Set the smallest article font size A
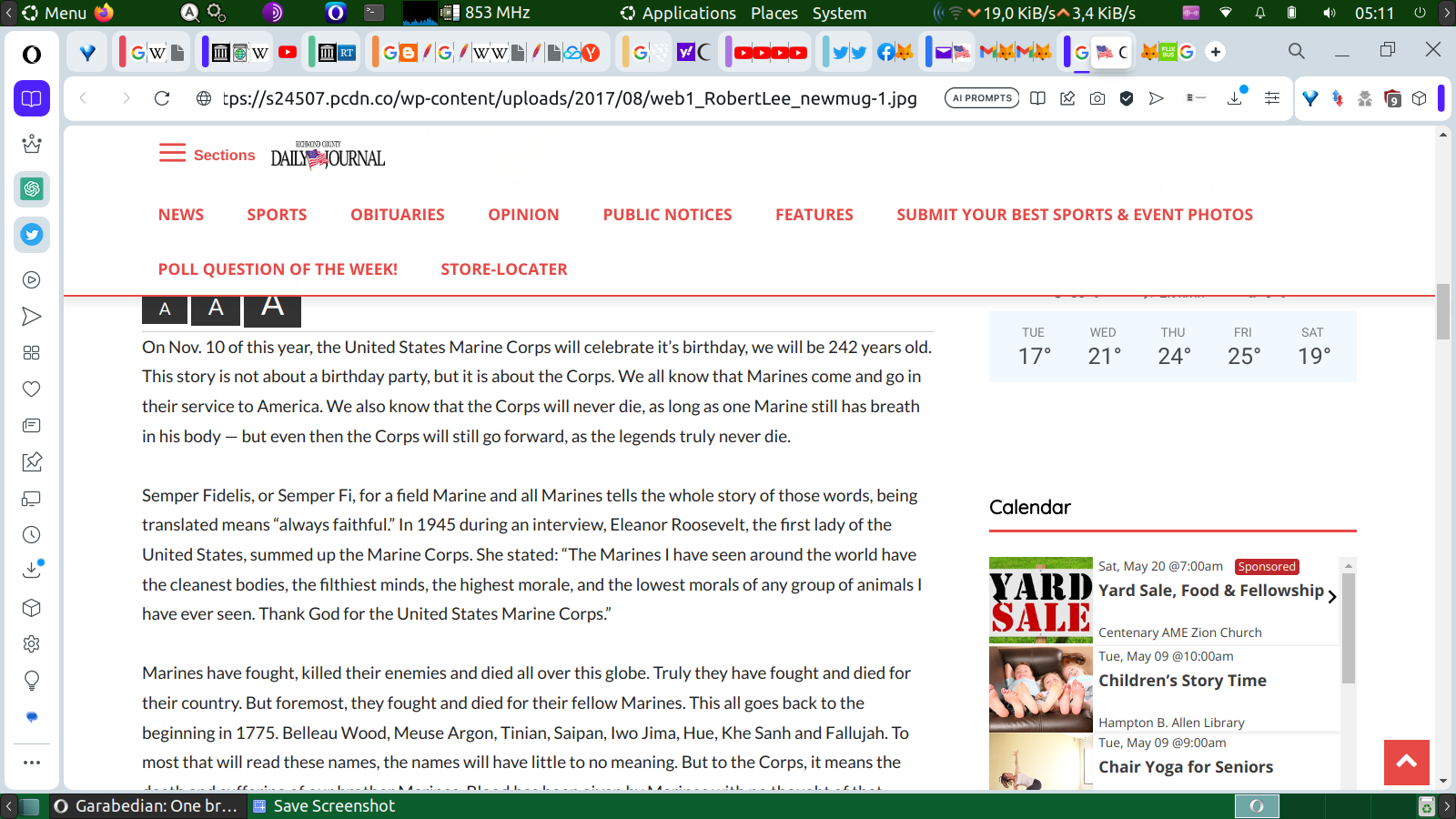Viewport: 1456px width, 819px height. click(165, 309)
